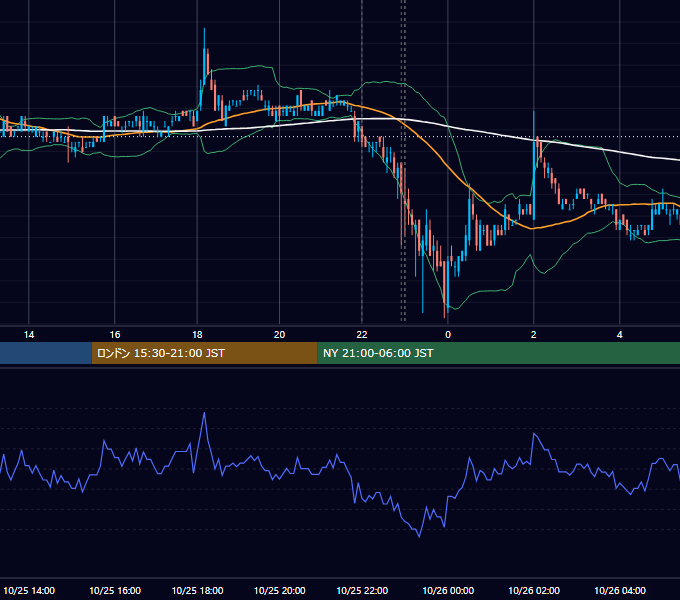Click the tall candle spike at 18:00

[204, 56]
